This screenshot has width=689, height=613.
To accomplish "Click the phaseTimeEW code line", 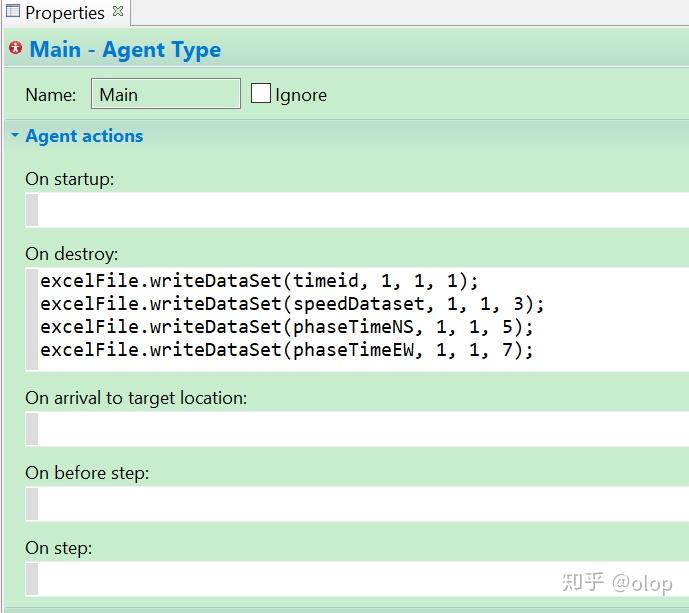I will click(x=287, y=350).
